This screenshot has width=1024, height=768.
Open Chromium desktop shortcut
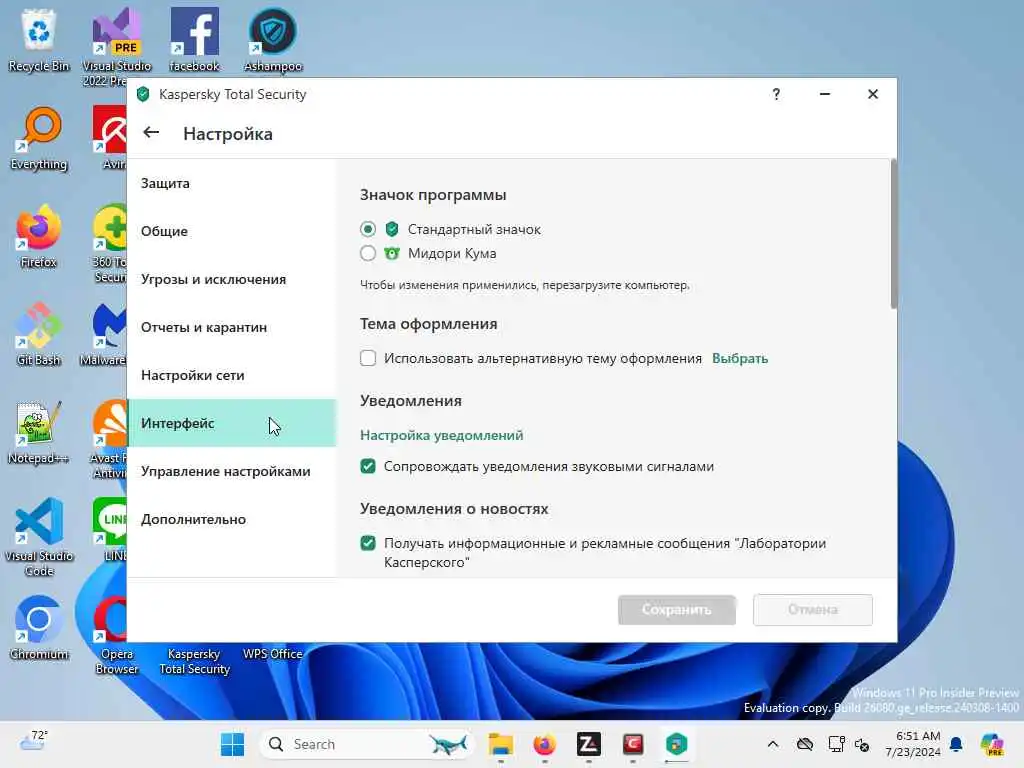pos(39,628)
